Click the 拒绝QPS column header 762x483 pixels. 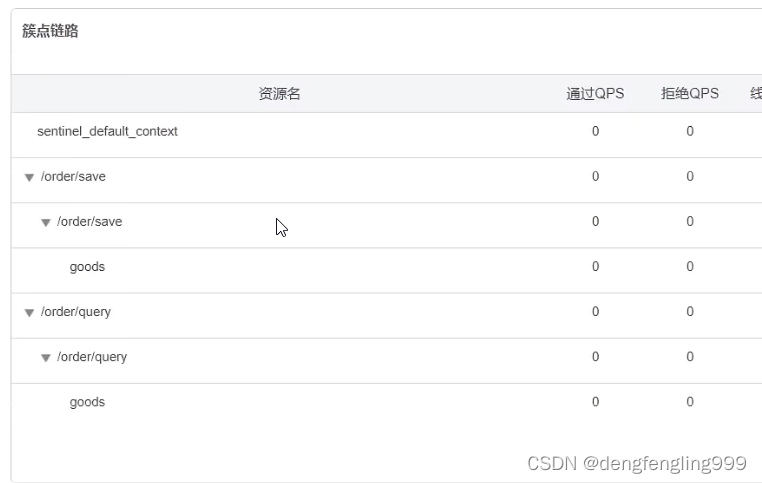tap(690, 94)
